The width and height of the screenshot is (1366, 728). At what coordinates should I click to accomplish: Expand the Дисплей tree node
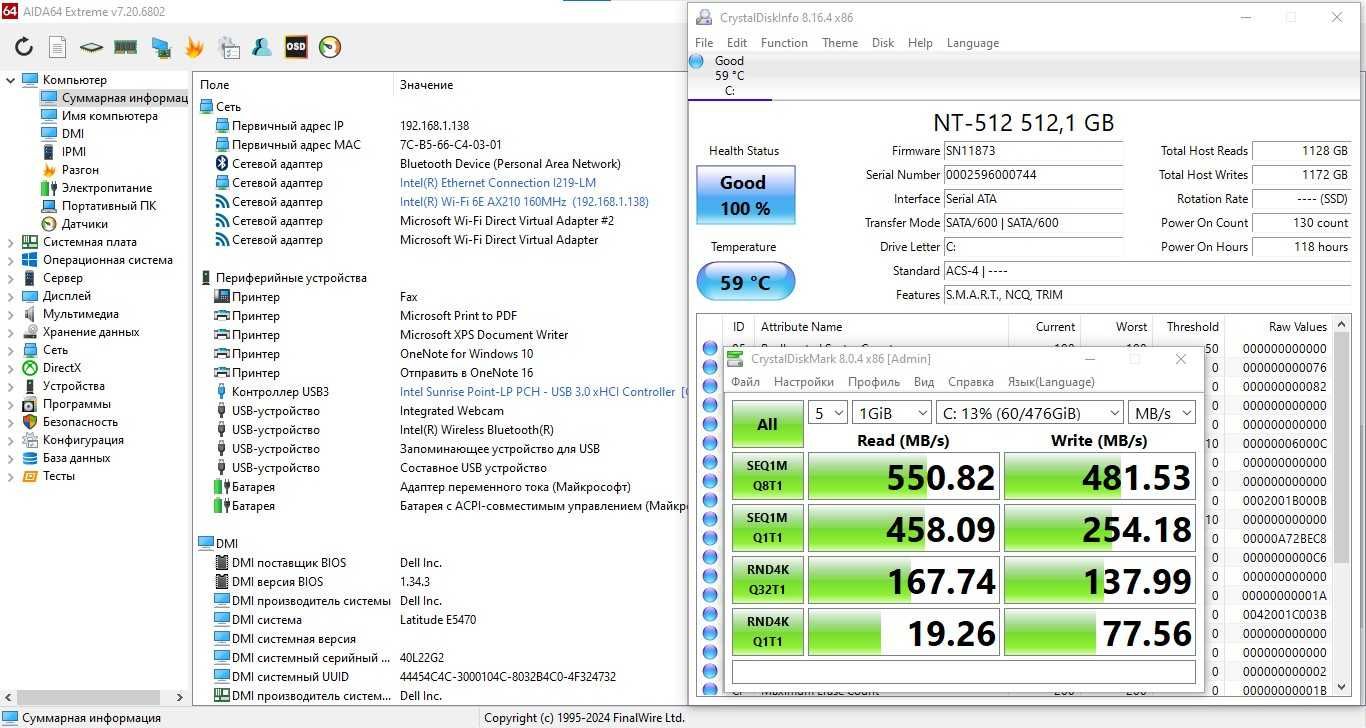pos(11,296)
